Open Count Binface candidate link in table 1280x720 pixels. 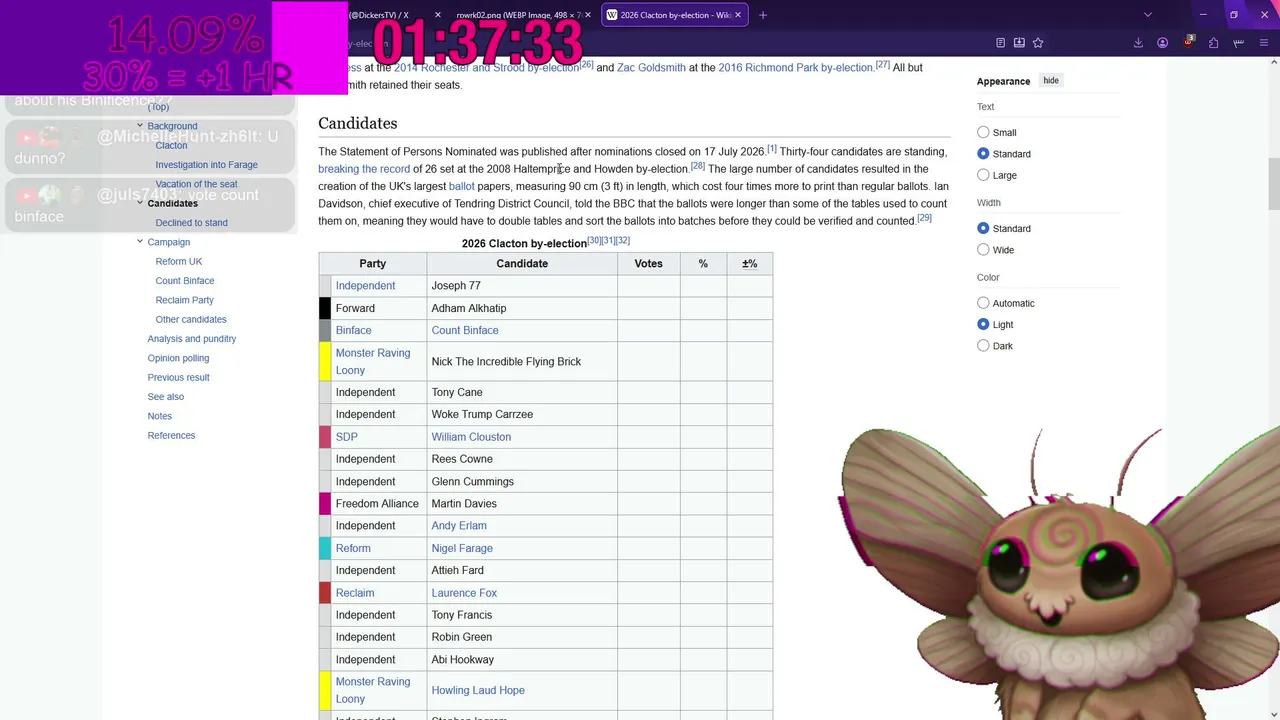tap(464, 330)
